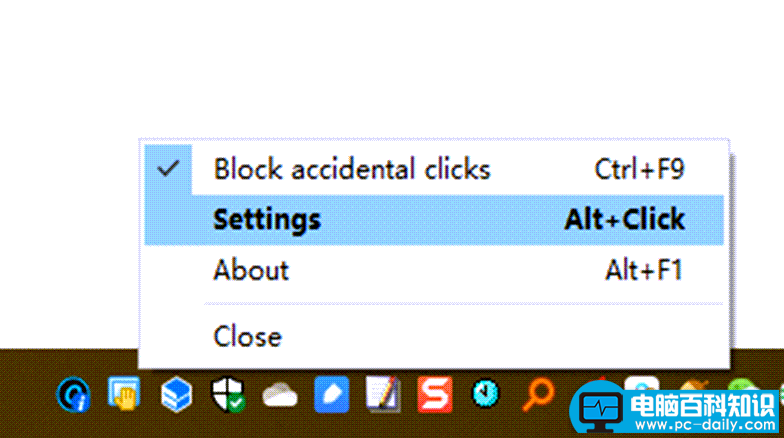Toggle the Block accidental clicks option
784x438 pixels.
[434, 169]
